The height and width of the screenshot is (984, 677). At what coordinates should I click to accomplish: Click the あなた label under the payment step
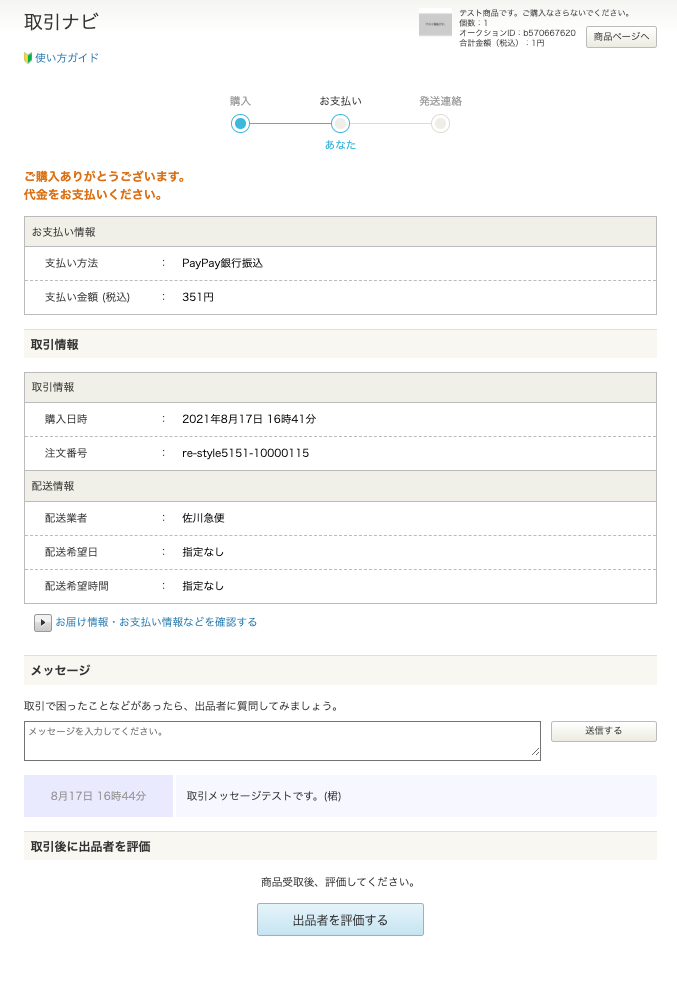340,145
